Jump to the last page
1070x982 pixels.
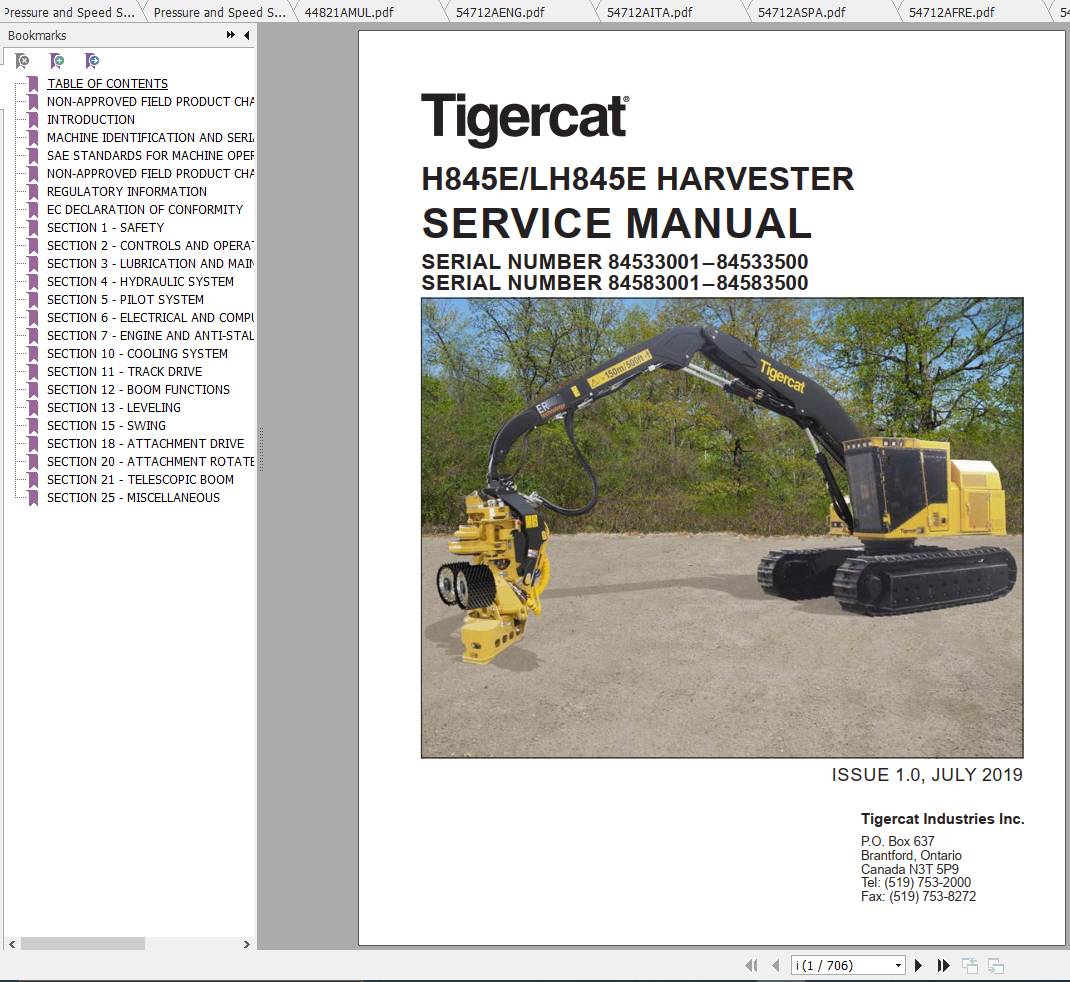(943, 964)
